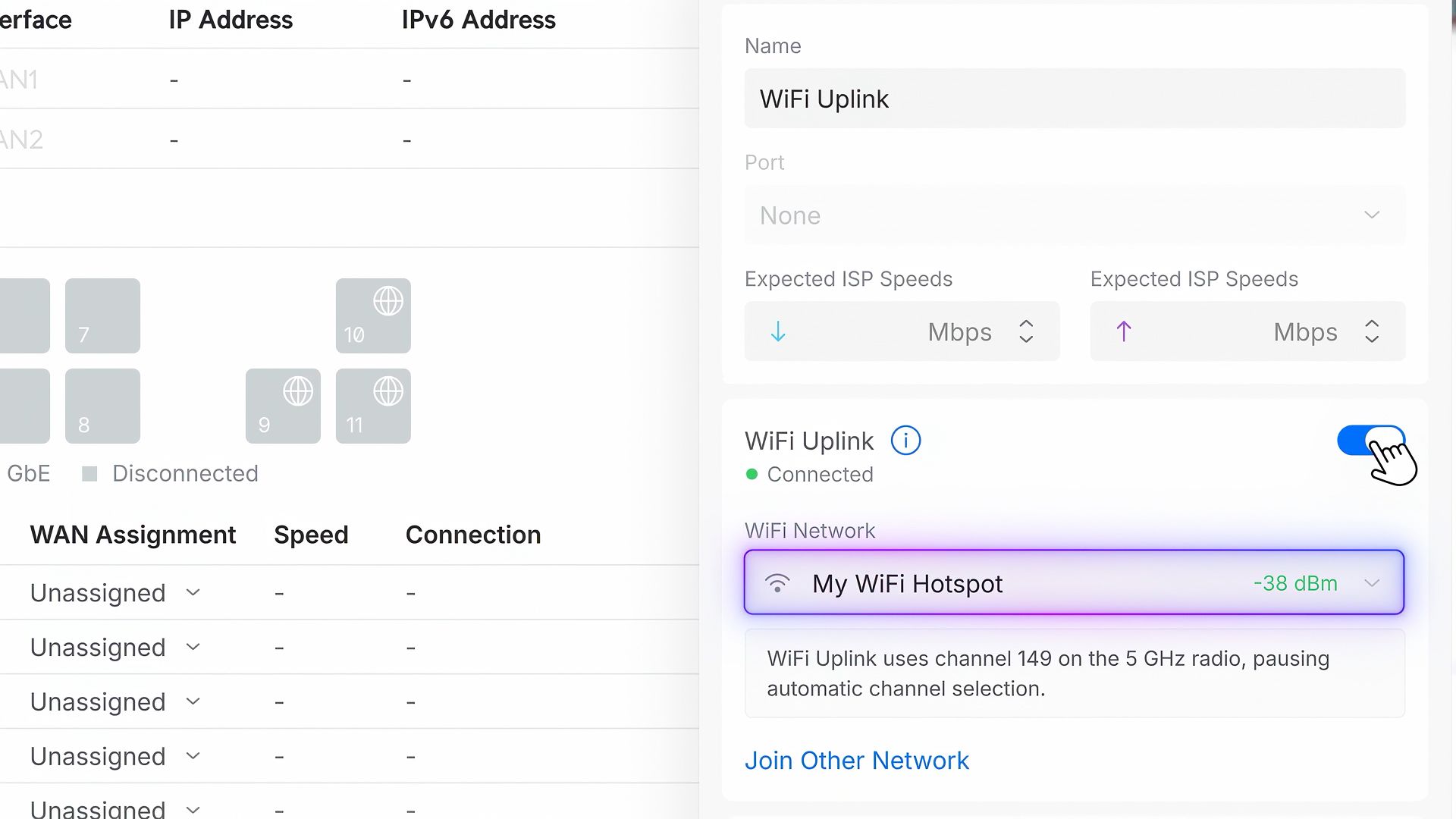The image size is (1456, 819).
Task: Expand the second Unassigned WAN assignment dropdown
Action: (x=115, y=647)
